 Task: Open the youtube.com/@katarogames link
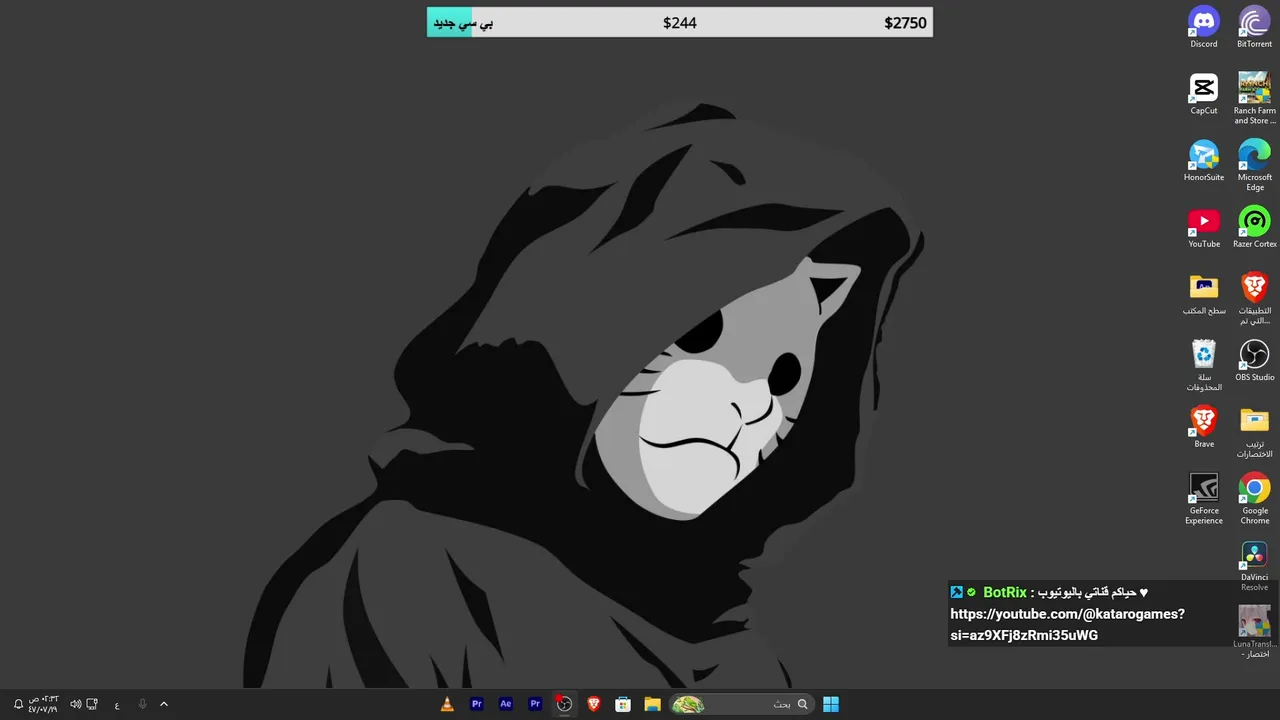1067,624
